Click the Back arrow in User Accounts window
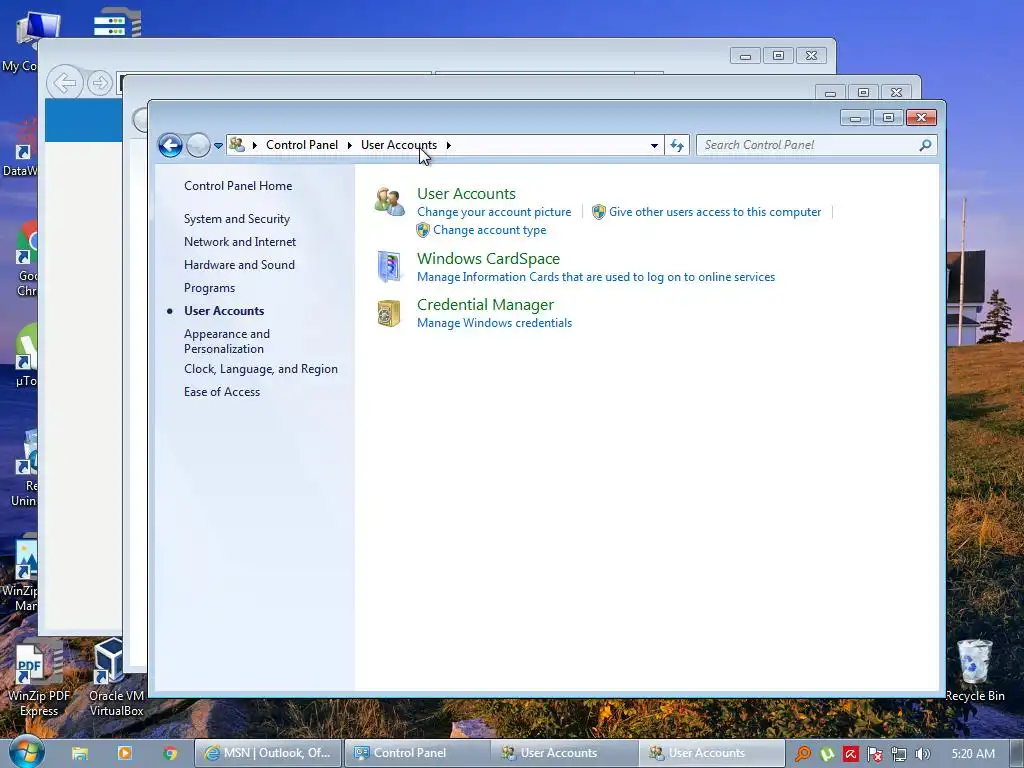 click(x=170, y=145)
